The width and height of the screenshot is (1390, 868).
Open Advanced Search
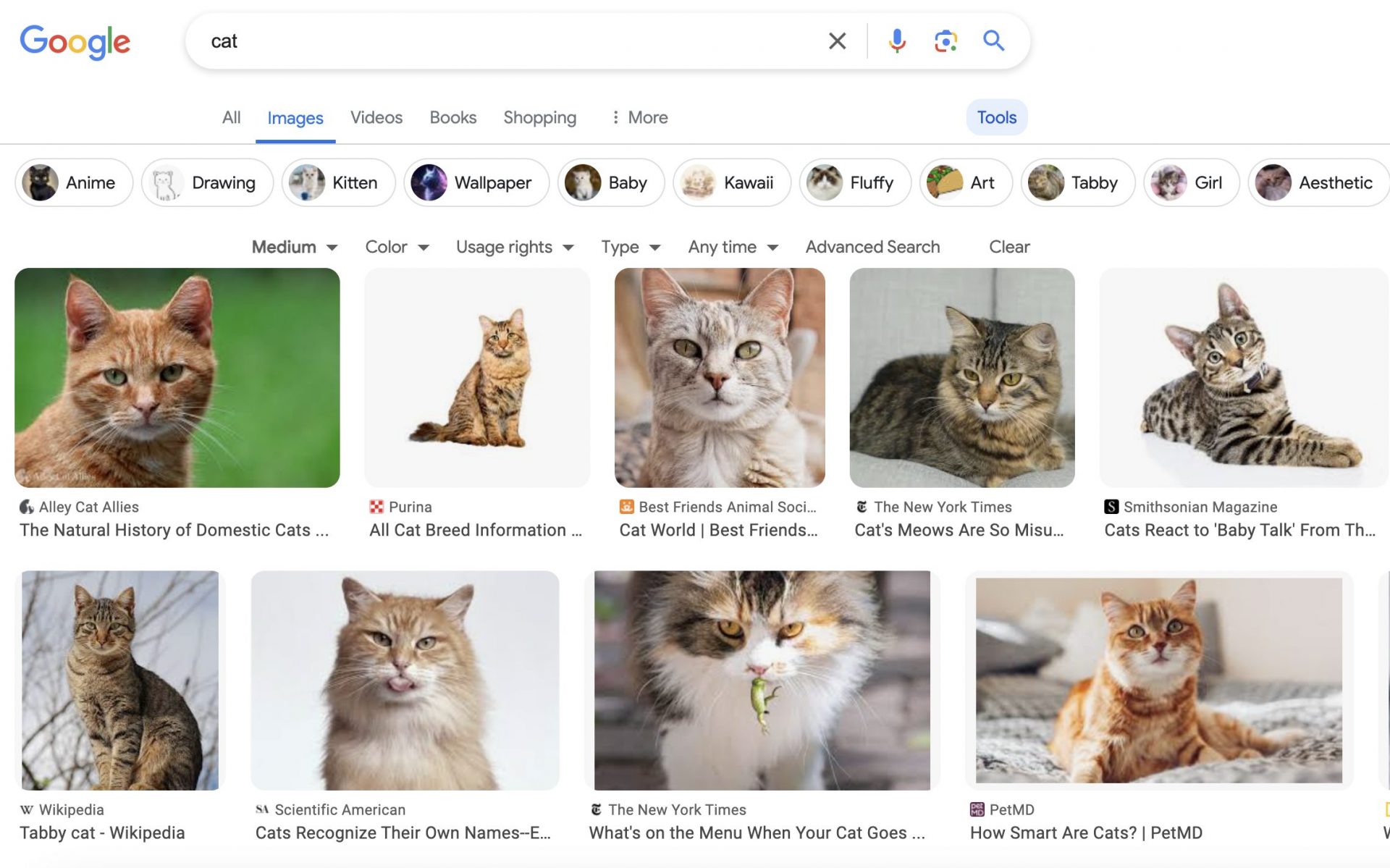click(872, 247)
